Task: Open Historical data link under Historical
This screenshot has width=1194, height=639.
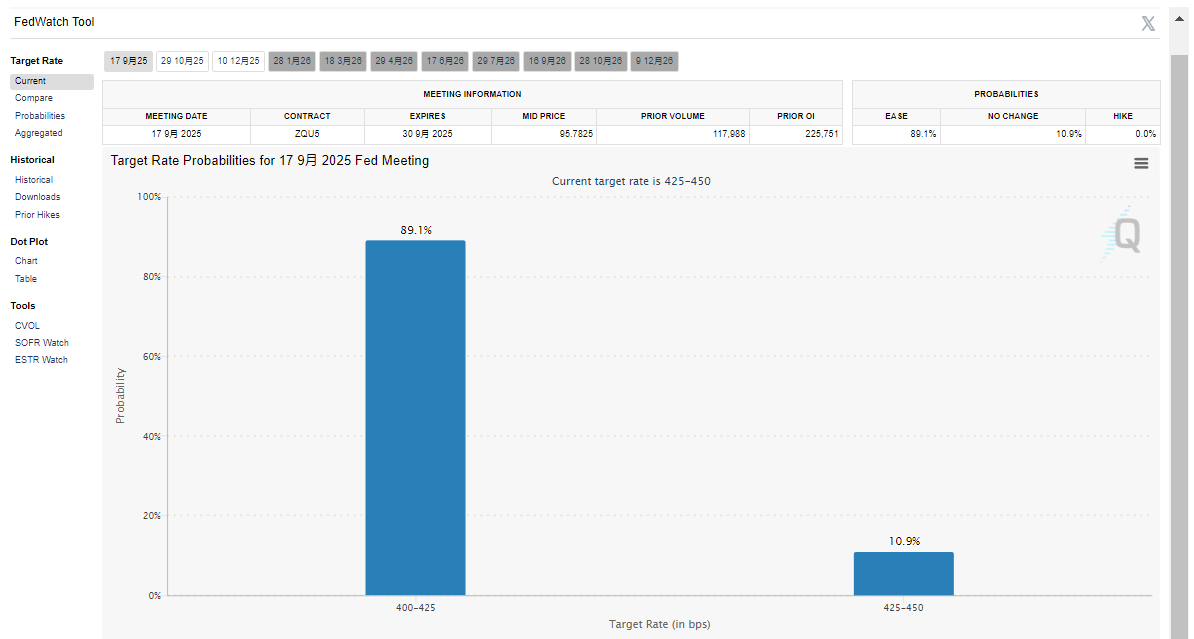Action: (x=34, y=180)
